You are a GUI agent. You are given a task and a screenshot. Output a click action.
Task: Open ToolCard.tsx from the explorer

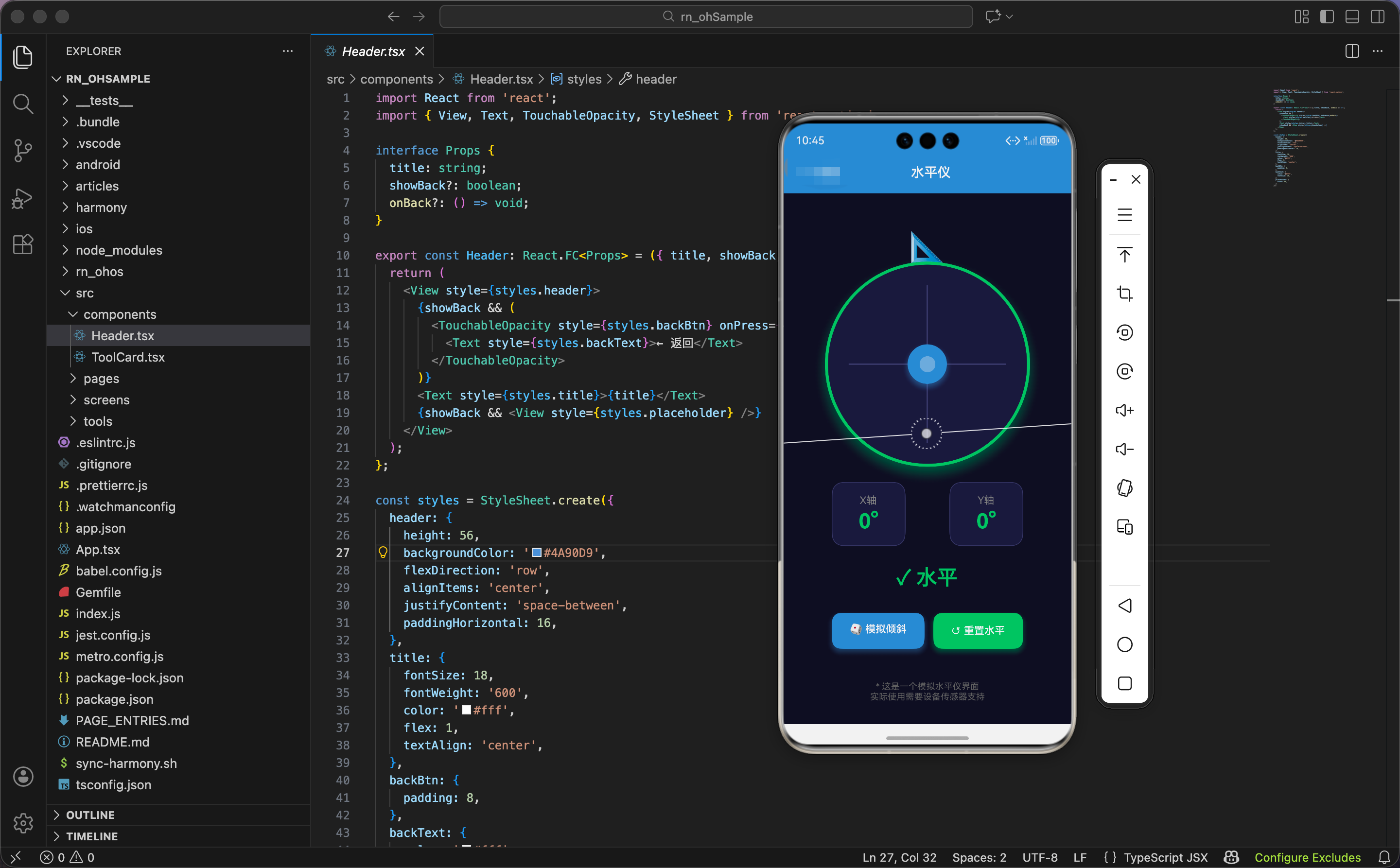[x=127, y=357]
